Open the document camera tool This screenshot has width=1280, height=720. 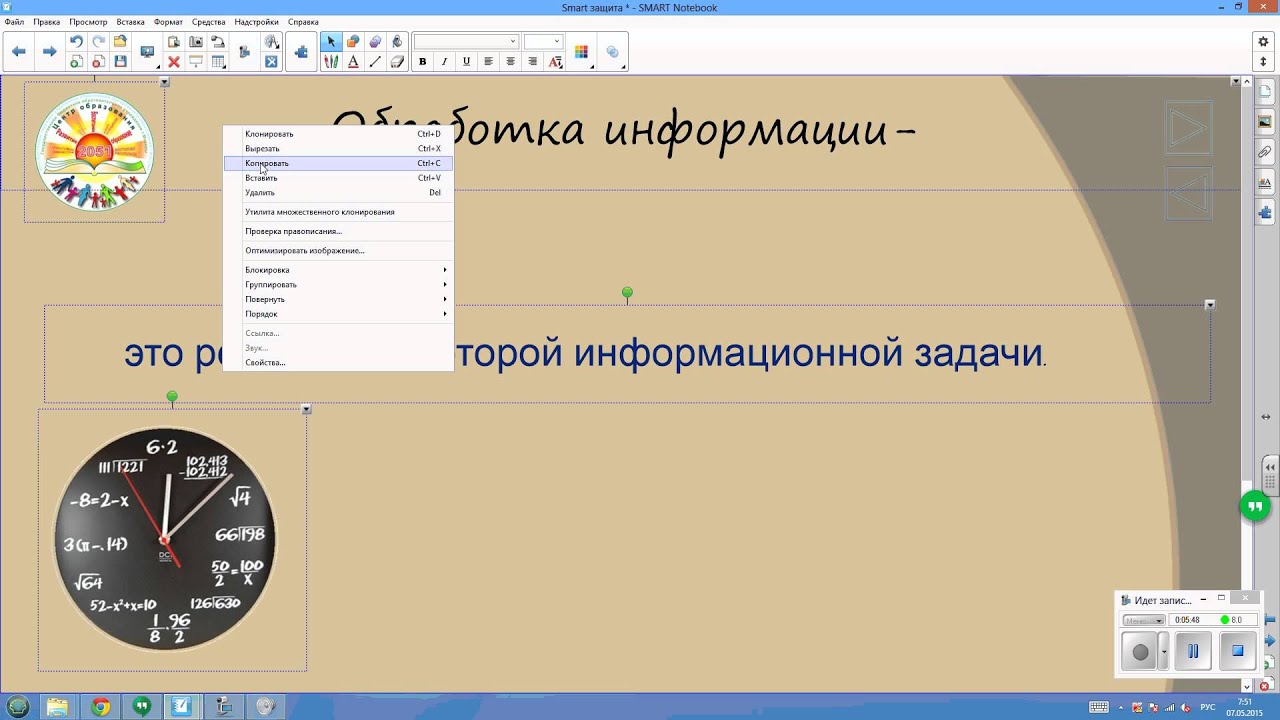218,42
